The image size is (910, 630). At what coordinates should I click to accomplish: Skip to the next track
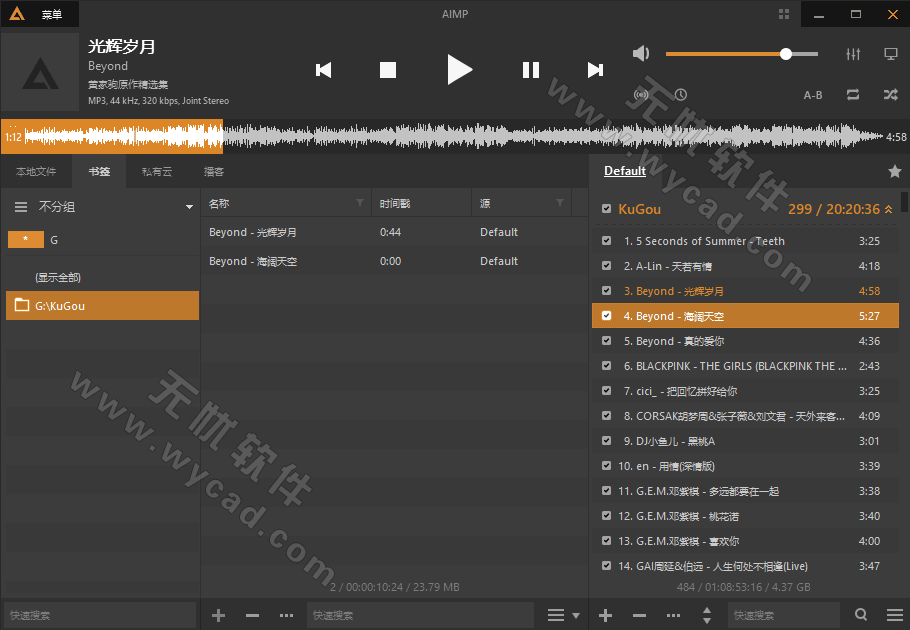(x=595, y=70)
